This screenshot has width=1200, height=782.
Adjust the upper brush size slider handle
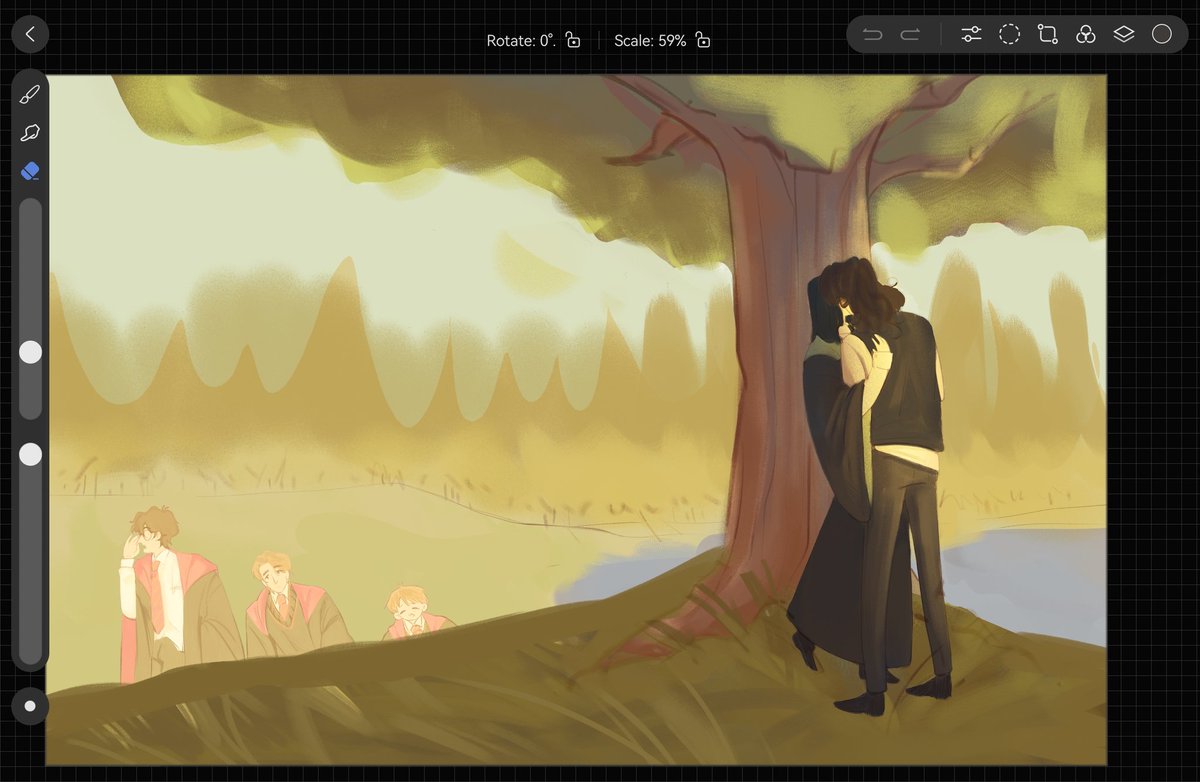pos(31,352)
